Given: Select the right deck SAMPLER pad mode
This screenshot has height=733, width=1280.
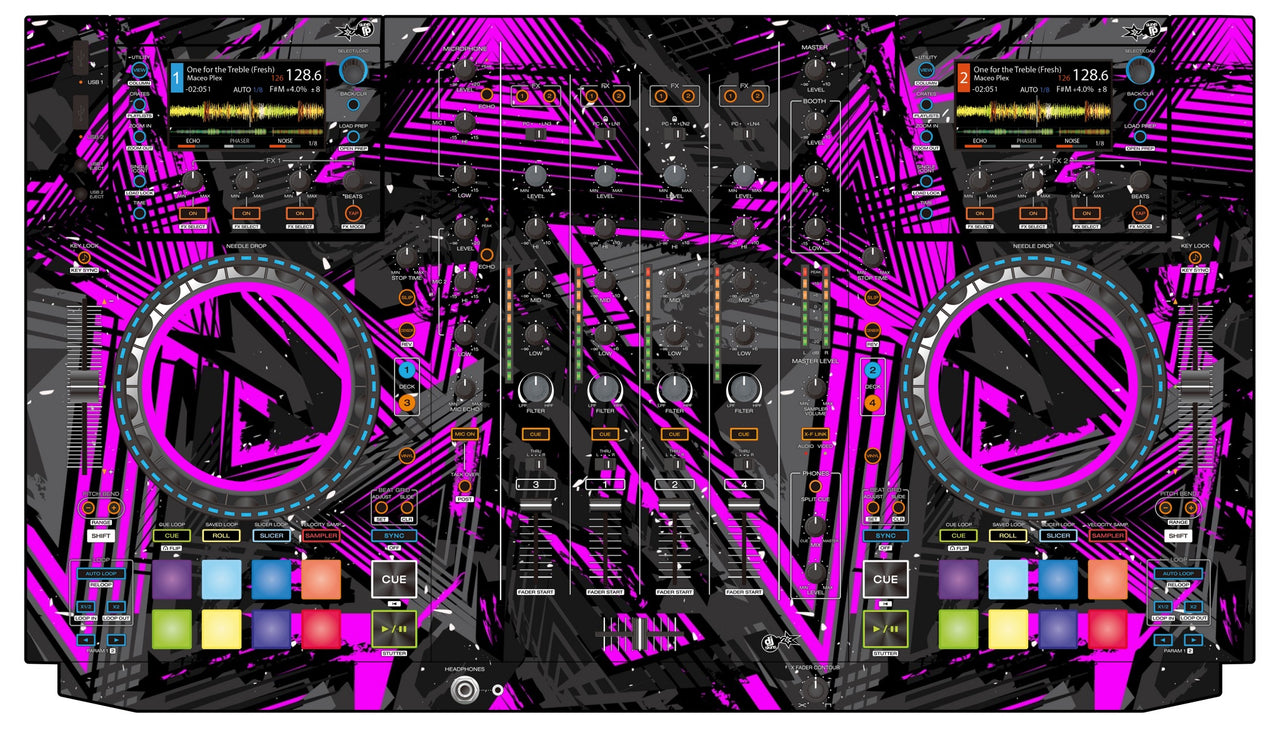Looking at the screenshot, I should point(1107,536).
